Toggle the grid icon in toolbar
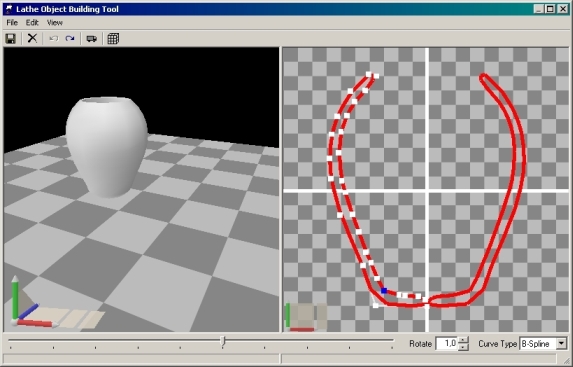Viewport: 573px width, 367px height. pos(113,38)
